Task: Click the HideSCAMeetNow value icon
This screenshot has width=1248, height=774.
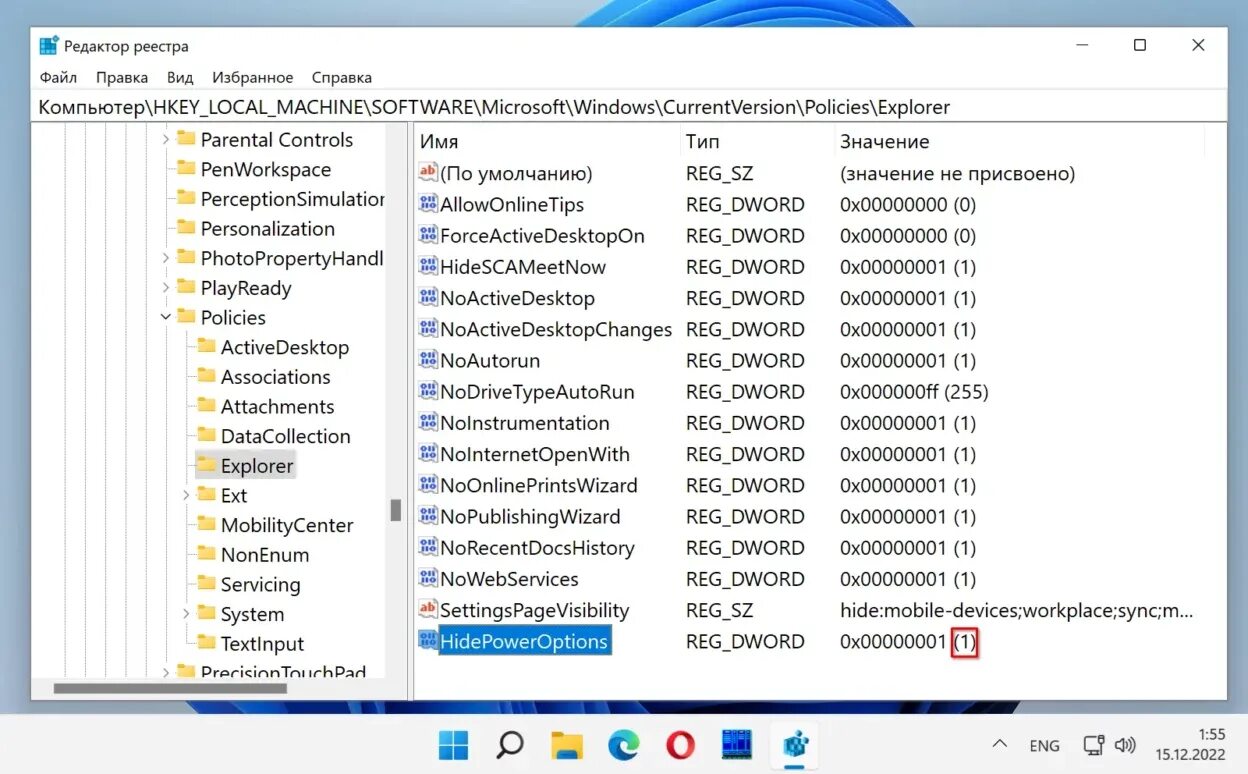Action: 428,267
